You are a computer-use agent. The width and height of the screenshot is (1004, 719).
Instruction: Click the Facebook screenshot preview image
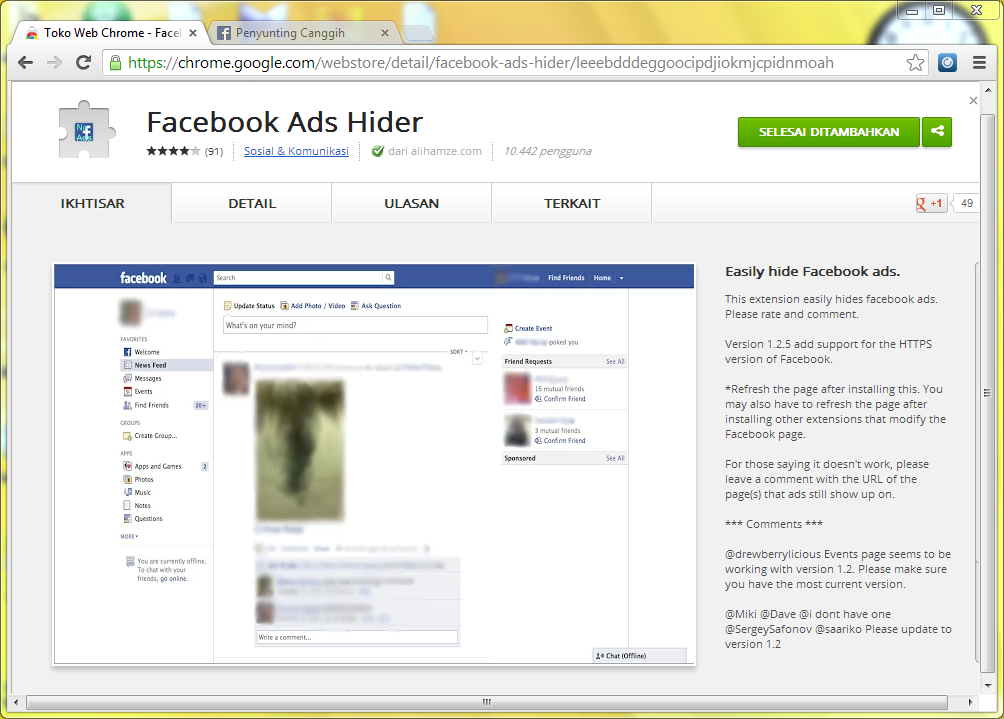[x=374, y=464]
